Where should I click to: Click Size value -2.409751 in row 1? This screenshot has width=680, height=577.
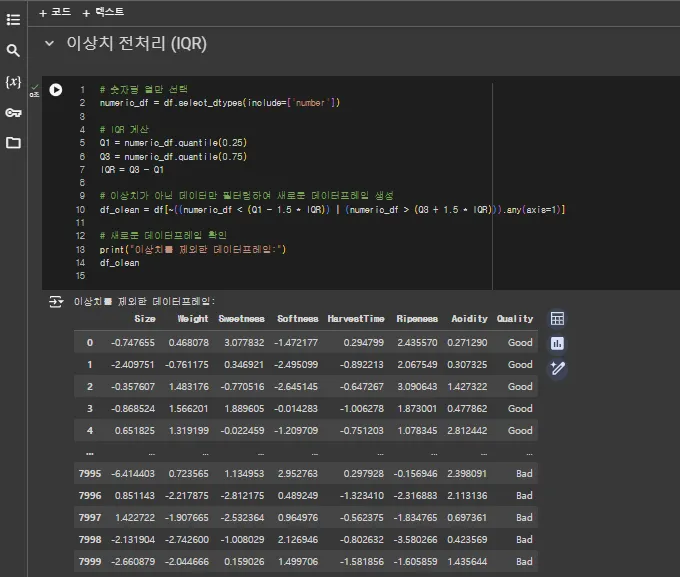tap(133, 365)
